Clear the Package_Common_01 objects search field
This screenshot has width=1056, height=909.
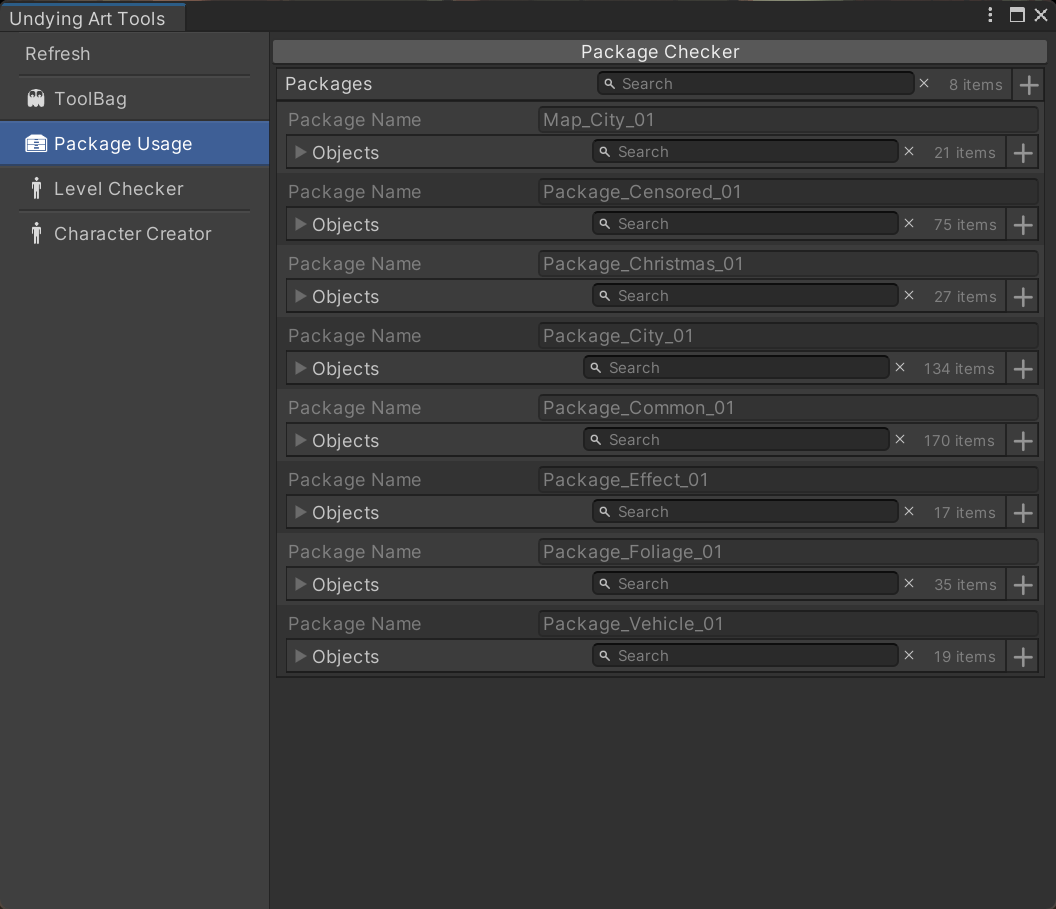[x=900, y=440]
